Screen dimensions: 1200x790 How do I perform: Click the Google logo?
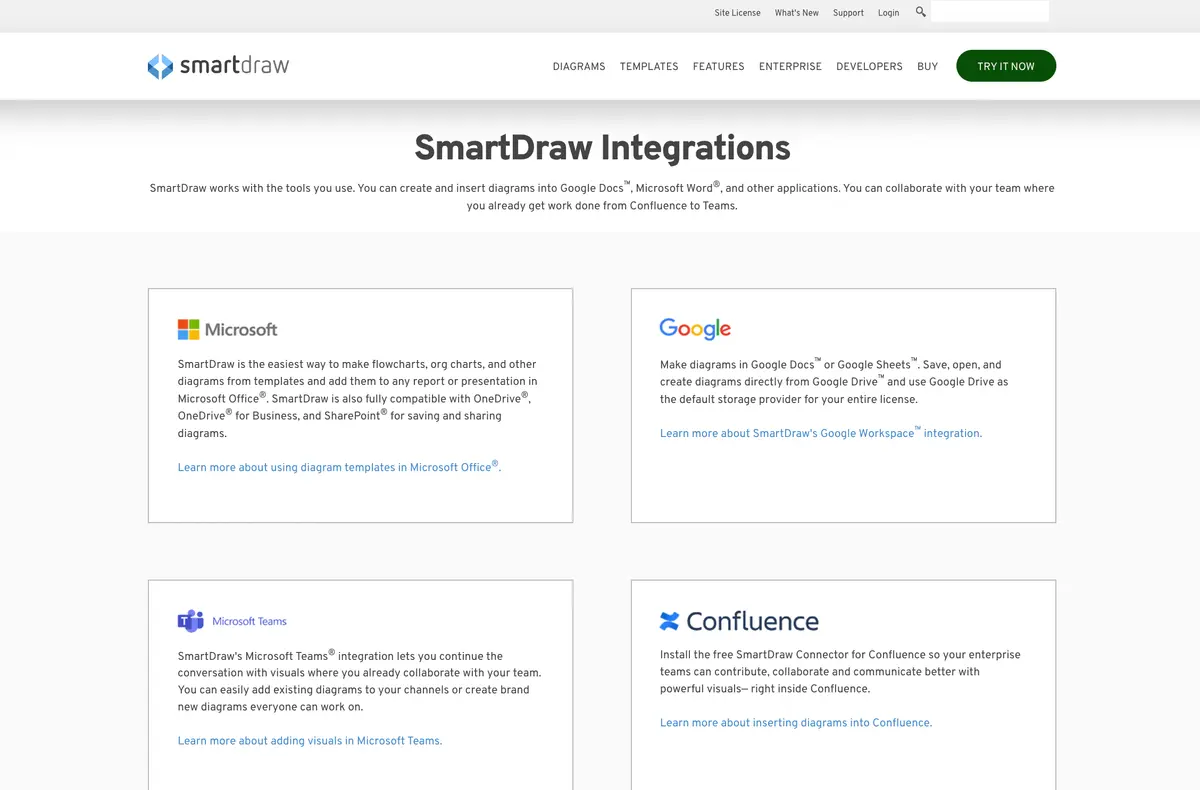click(695, 329)
